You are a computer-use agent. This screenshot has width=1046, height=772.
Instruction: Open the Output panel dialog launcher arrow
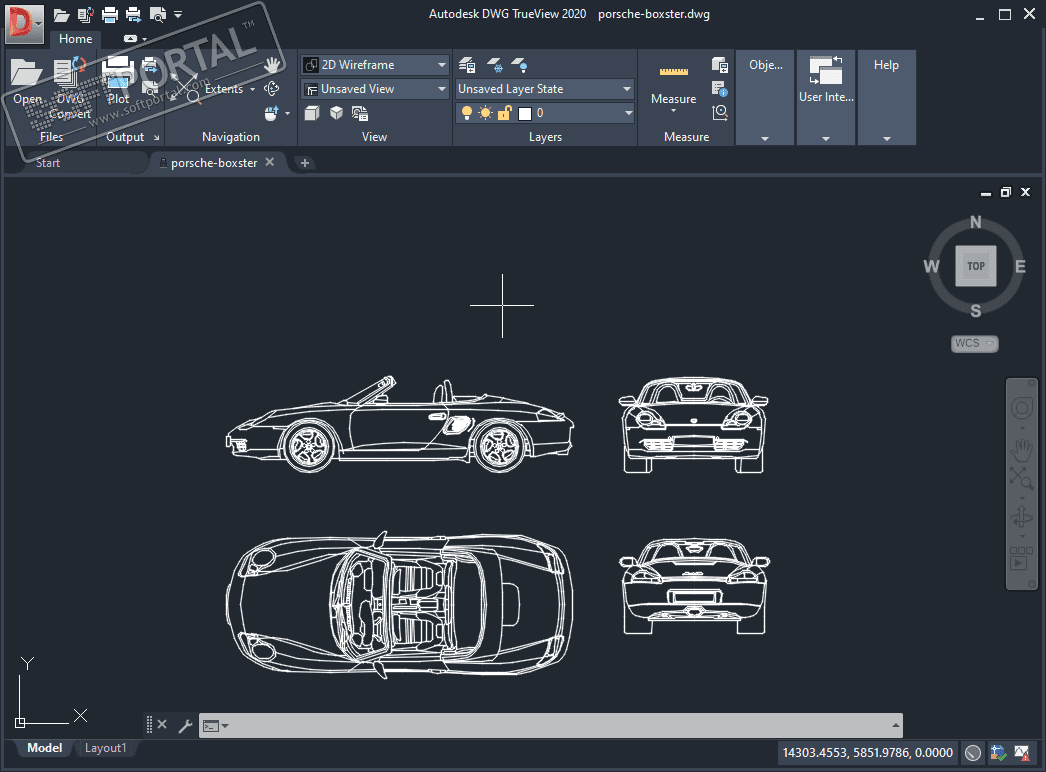click(x=157, y=137)
